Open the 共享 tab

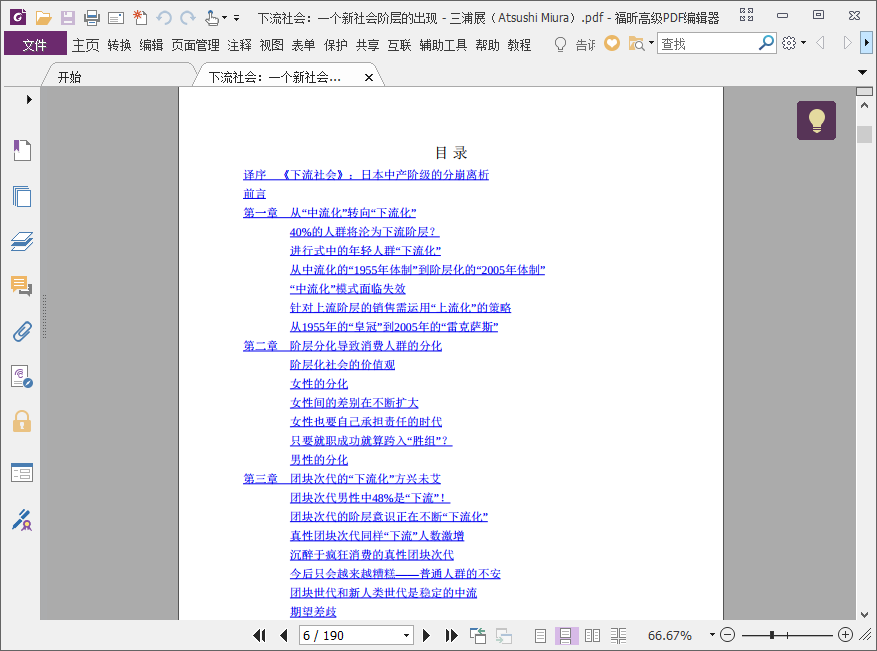coord(367,45)
